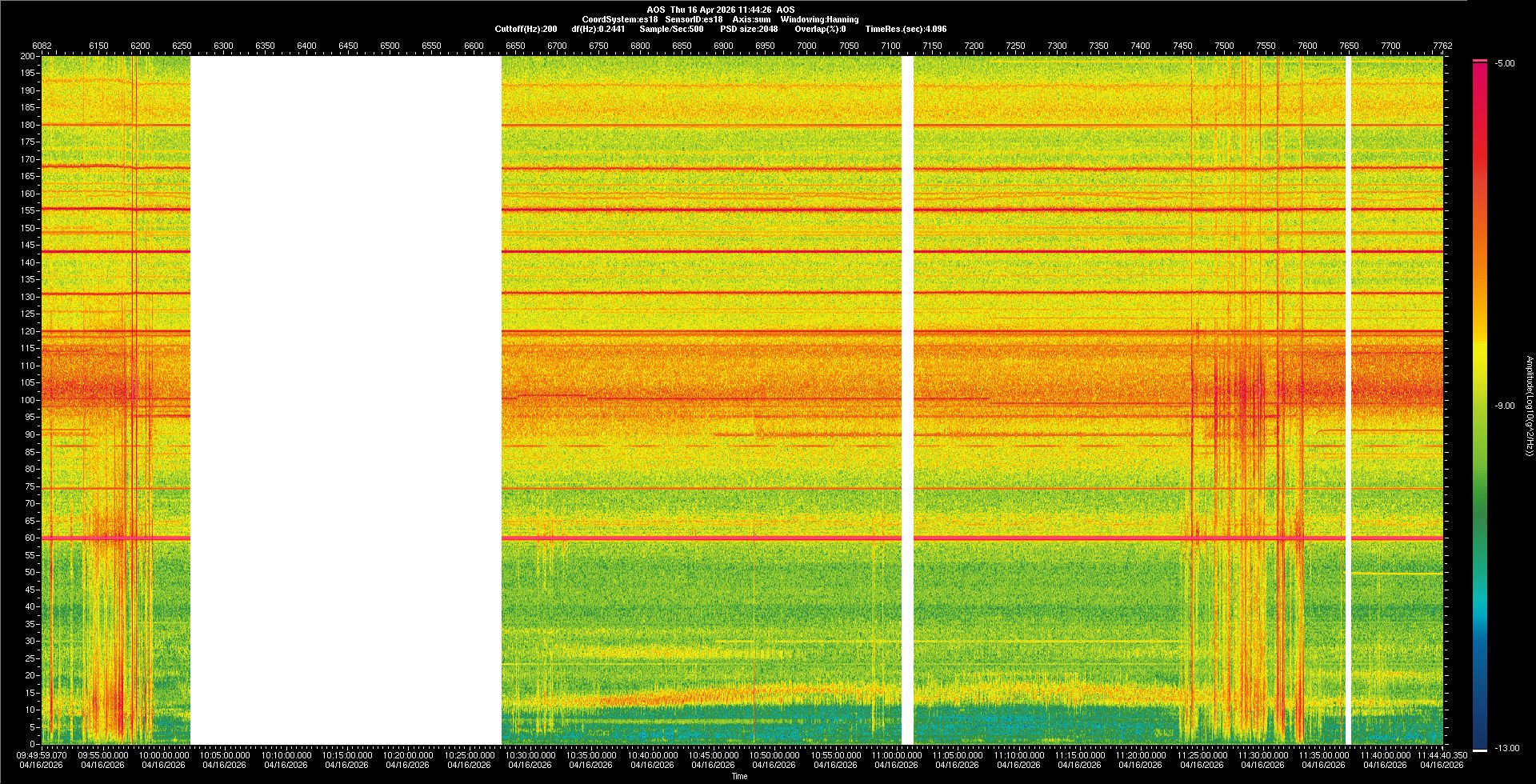The height and width of the screenshot is (784, 1536).
Task: Click the 60 Hz frequency axis label
Action: click(x=30, y=538)
